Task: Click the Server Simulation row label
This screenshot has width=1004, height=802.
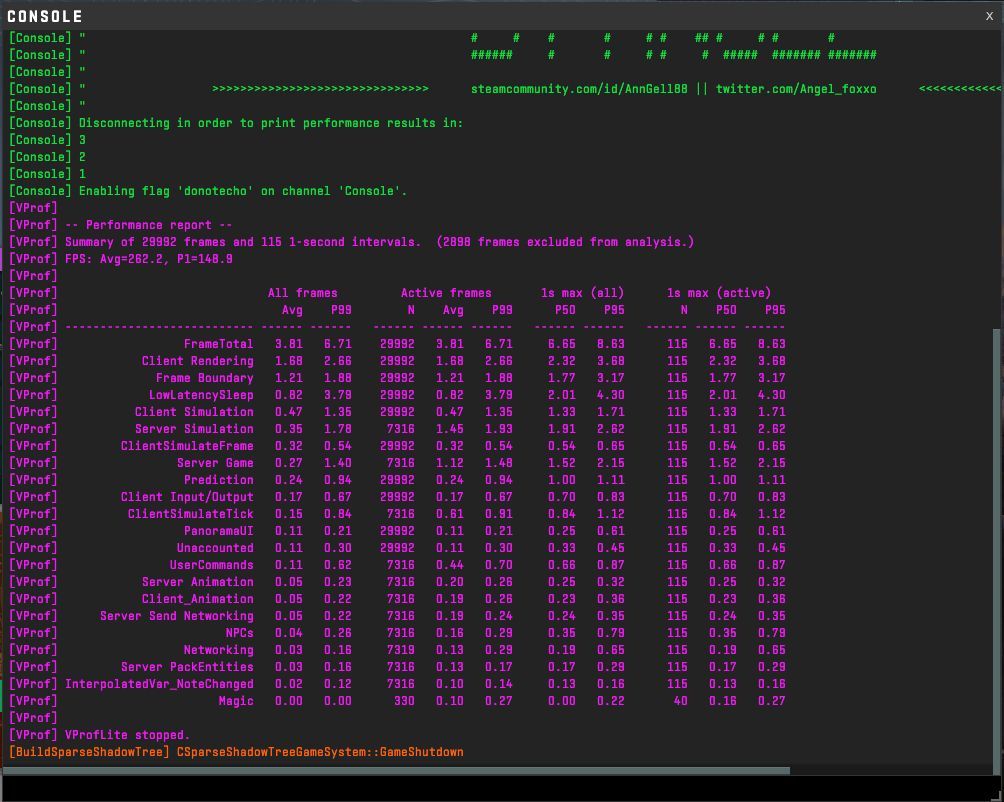Action: pyautogui.click(x=194, y=429)
